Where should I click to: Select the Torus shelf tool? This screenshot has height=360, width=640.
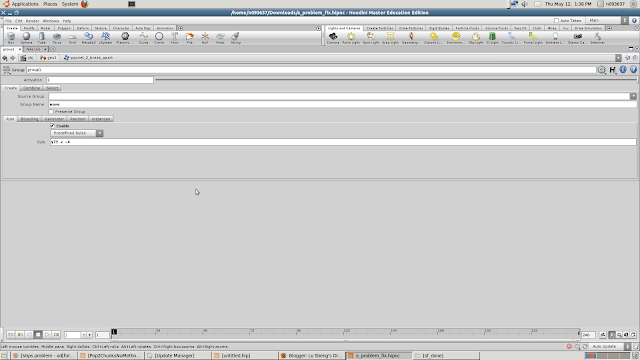57,38
